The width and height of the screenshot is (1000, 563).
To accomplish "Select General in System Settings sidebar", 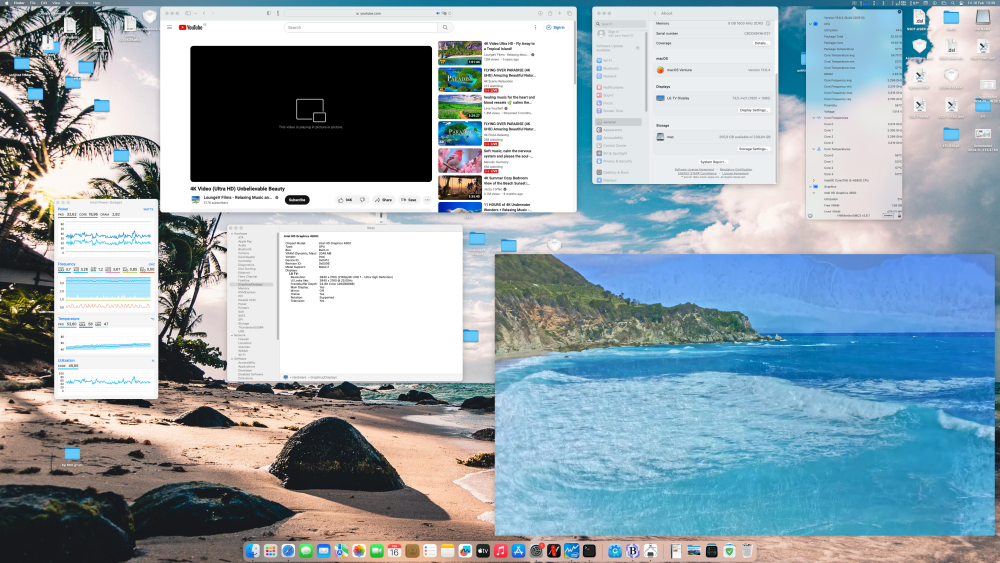I will point(618,122).
